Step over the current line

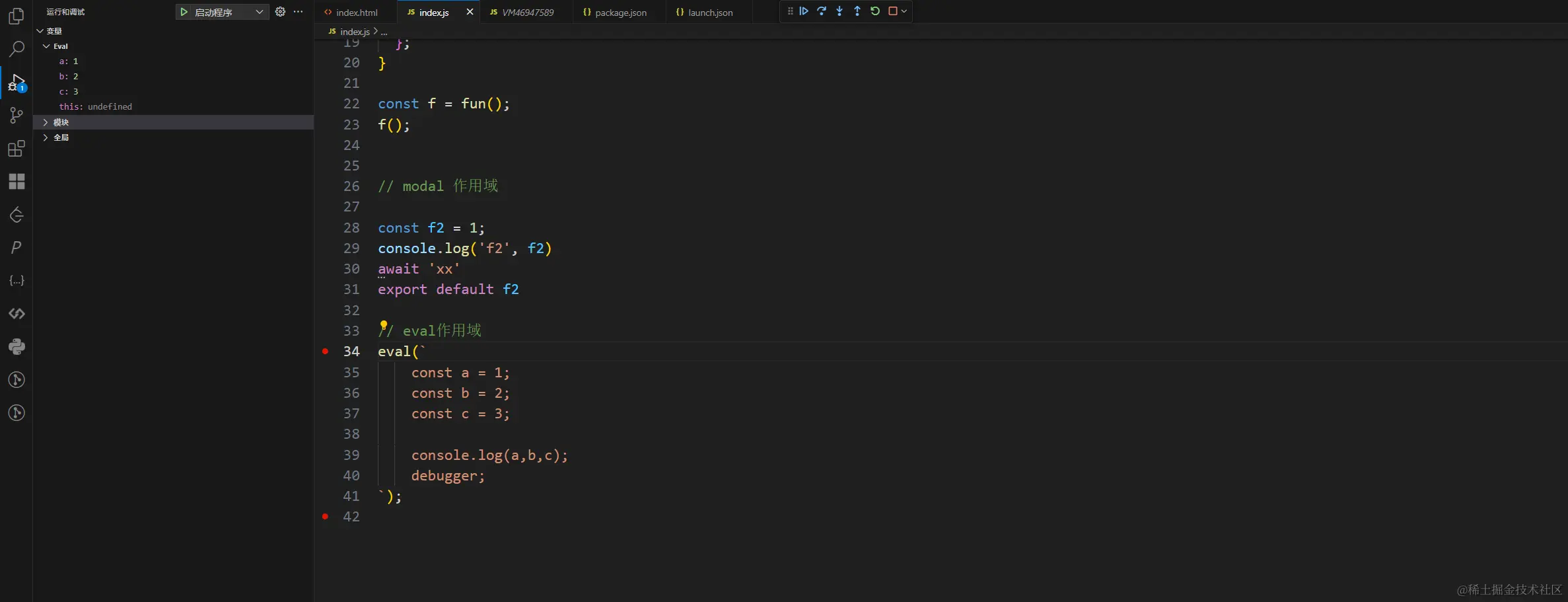click(x=822, y=11)
